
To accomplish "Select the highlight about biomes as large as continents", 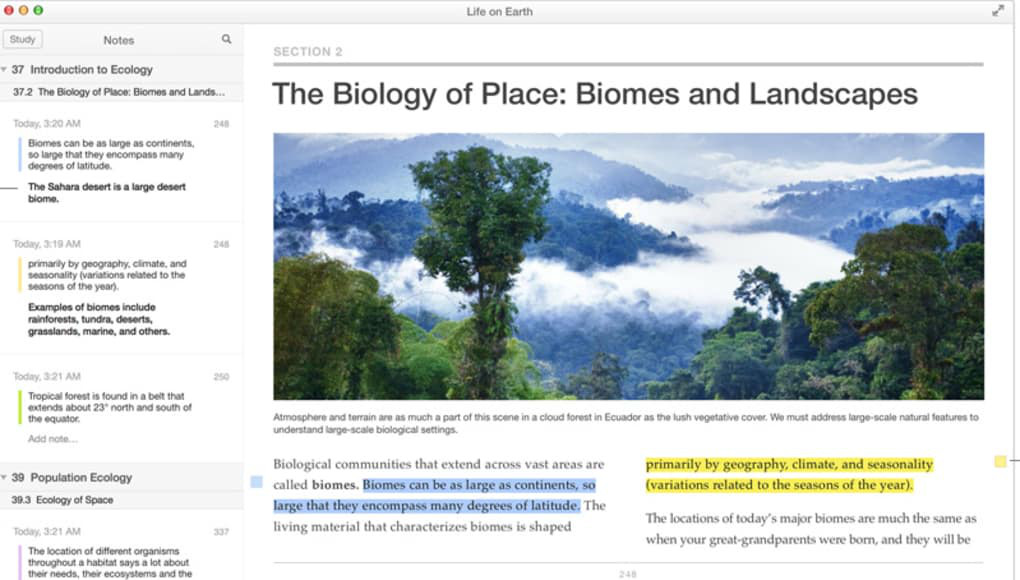I will 111,155.
